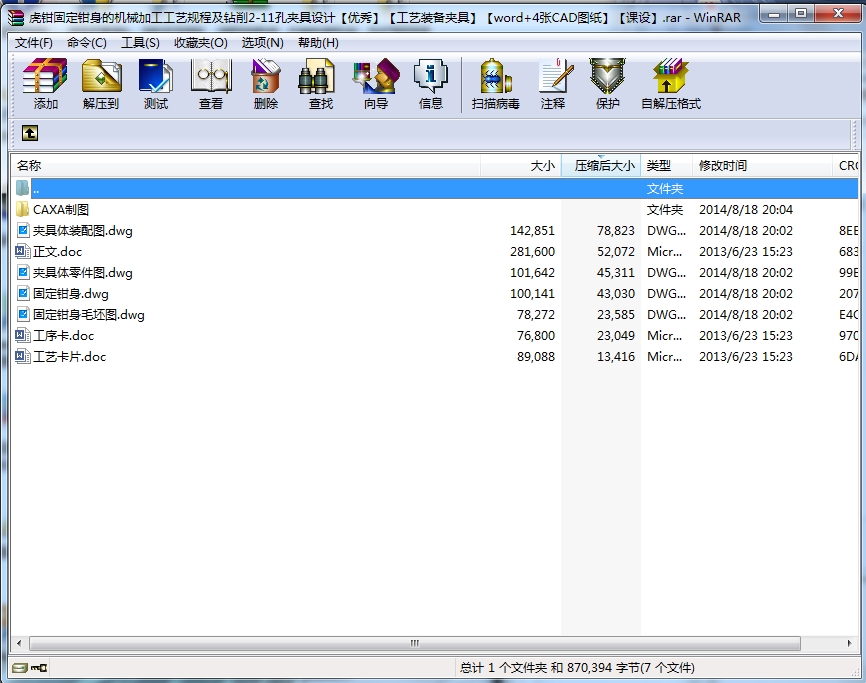Click the icon of 夹具体装配图.dwg
Image resolution: width=866 pixels, height=683 pixels.
[x=22, y=230]
